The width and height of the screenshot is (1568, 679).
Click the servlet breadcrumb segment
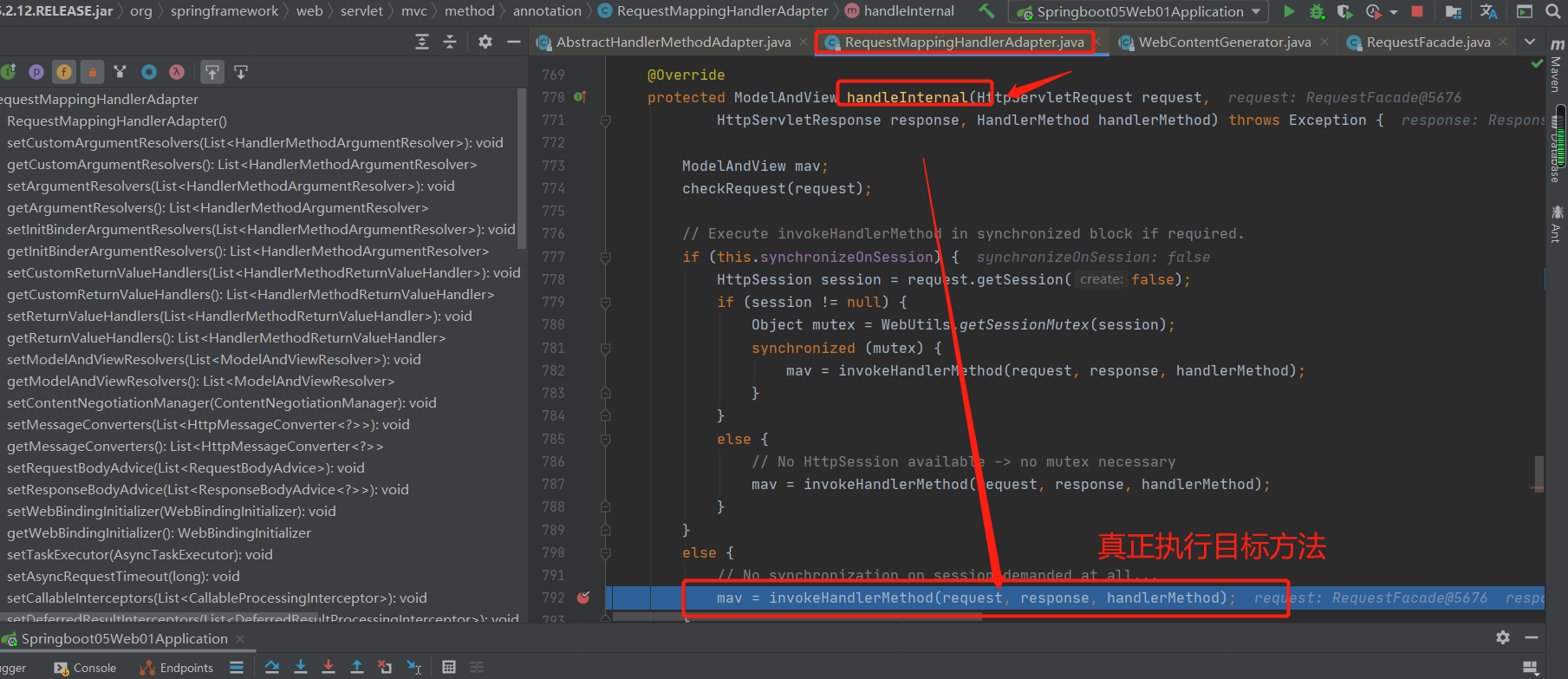[361, 11]
